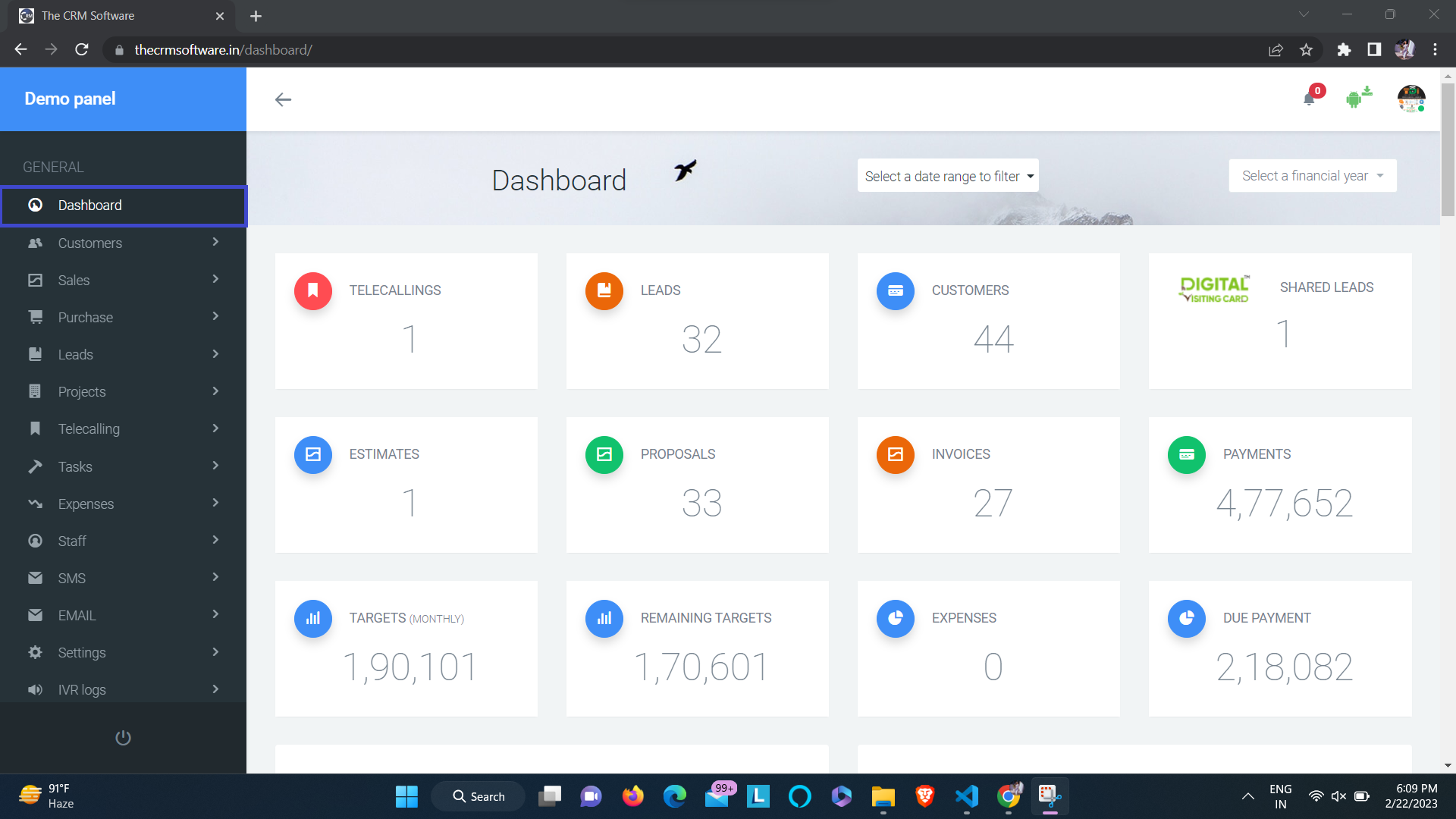Click the Android app download icon
The image size is (1456, 819).
pyautogui.click(x=1357, y=98)
